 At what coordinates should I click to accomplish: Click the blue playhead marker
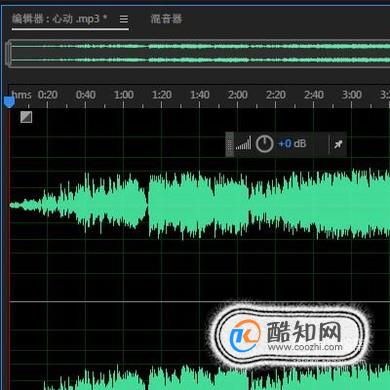pyautogui.click(x=9, y=102)
